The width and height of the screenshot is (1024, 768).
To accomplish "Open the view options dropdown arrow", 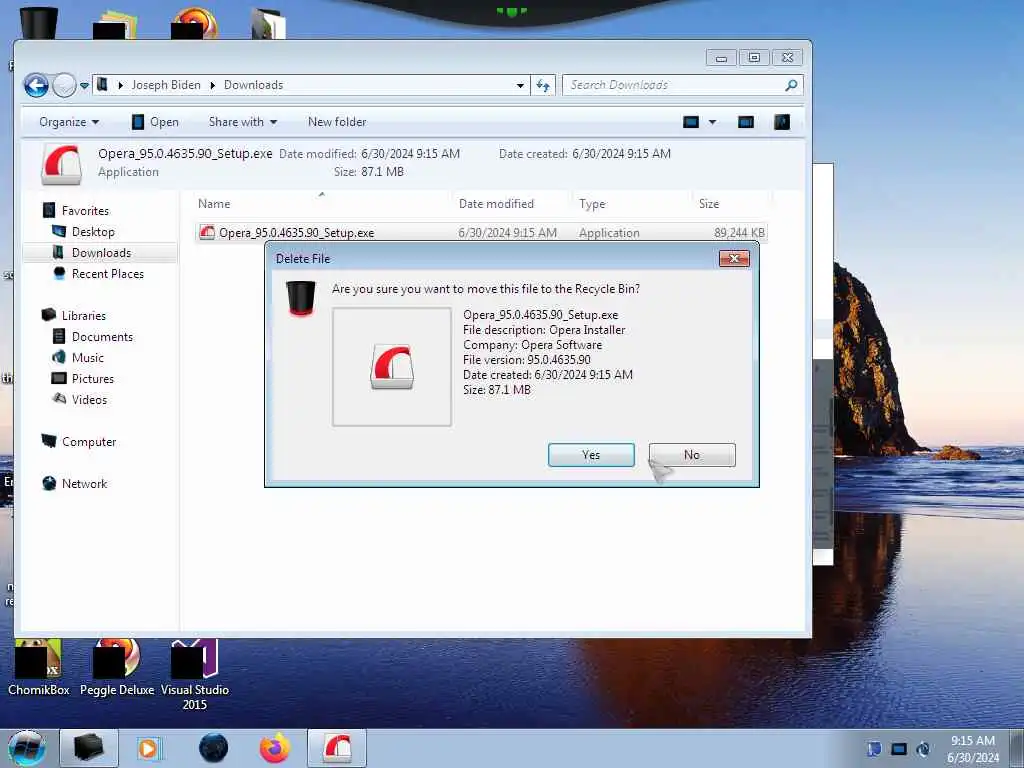I will click(x=712, y=122).
